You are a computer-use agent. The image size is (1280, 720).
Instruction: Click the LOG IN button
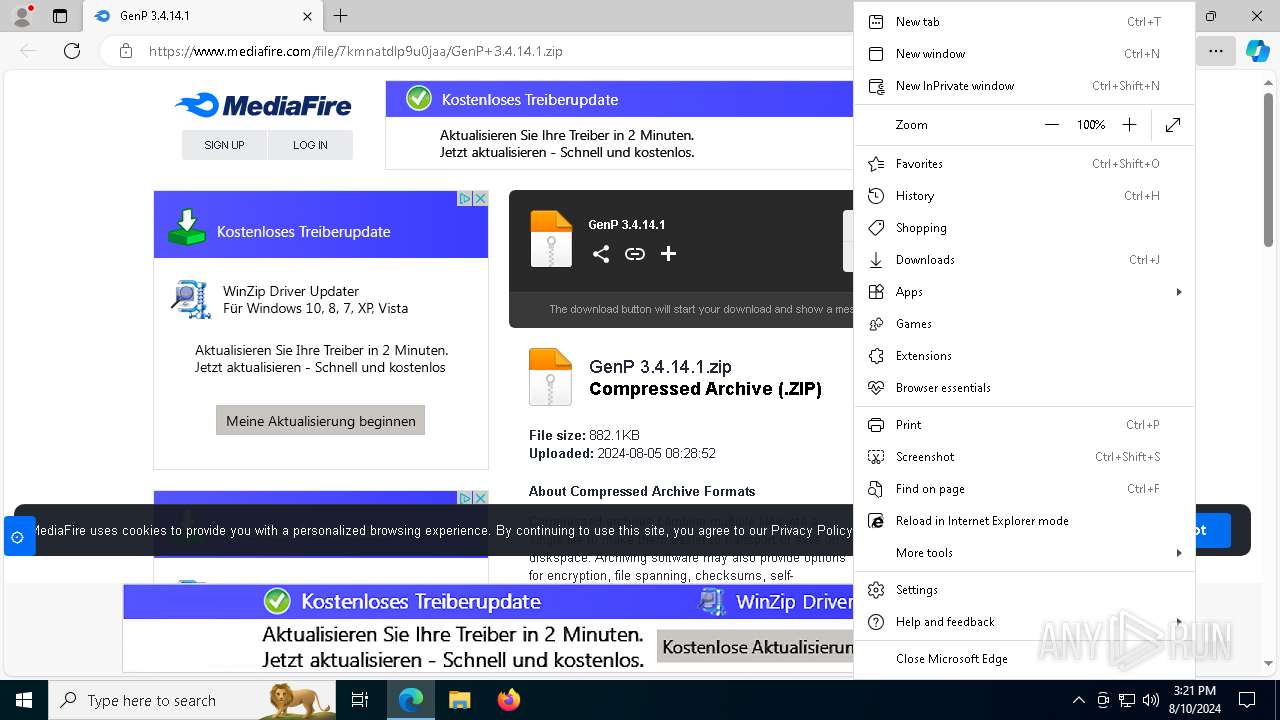310,145
